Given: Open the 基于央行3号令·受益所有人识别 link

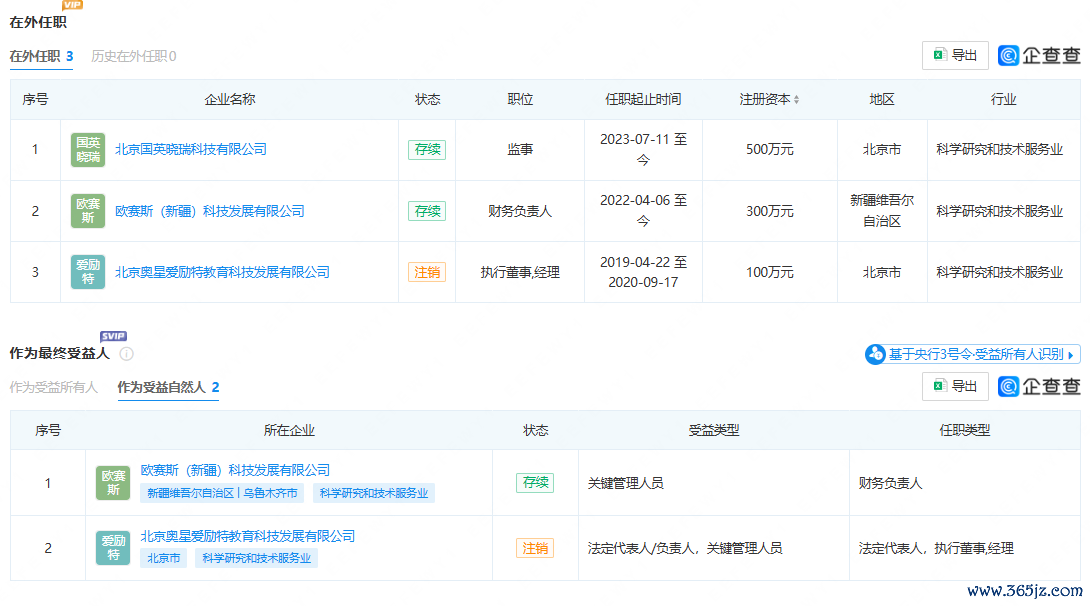Looking at the screenshot, I should [973, 354].
